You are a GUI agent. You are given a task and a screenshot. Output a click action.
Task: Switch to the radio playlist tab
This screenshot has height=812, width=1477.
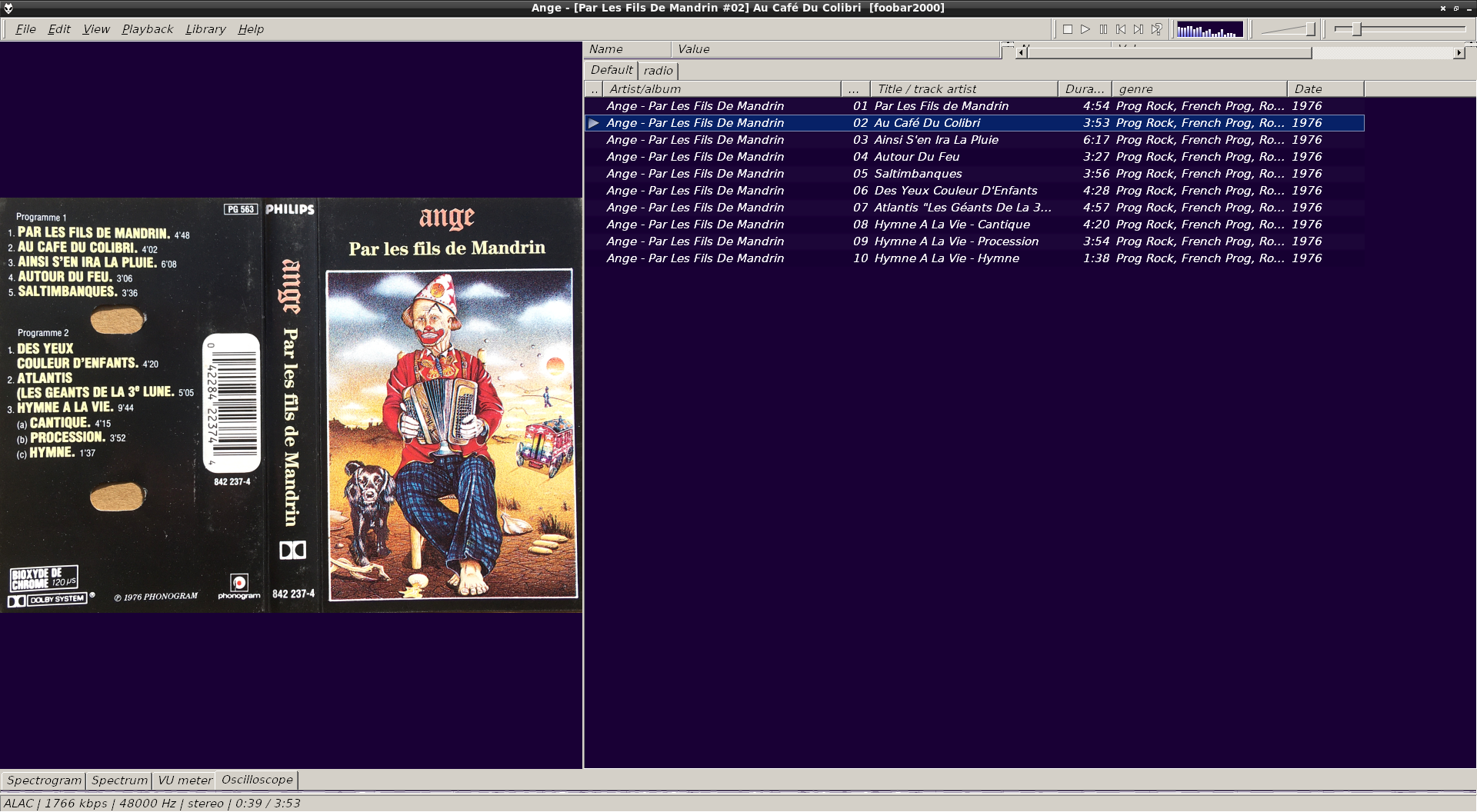pos(658,71)
